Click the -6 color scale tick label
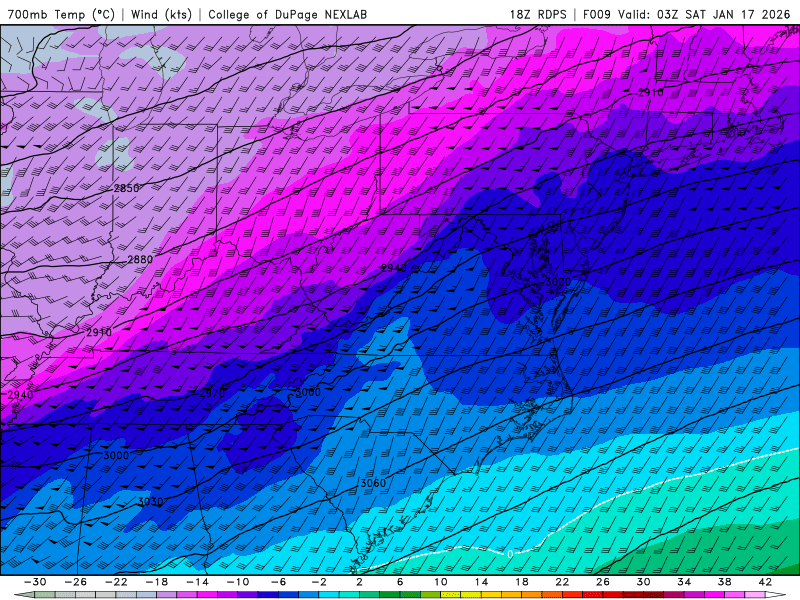The height and width of the screenshot is (600, 800). click(x=279, y=582)
